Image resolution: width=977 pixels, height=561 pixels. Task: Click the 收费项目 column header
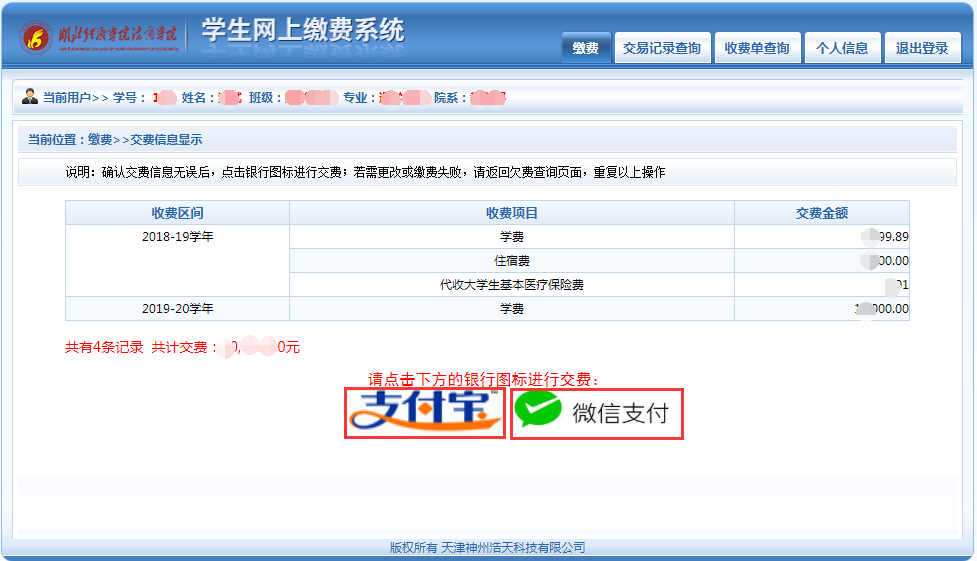[511, 213]
